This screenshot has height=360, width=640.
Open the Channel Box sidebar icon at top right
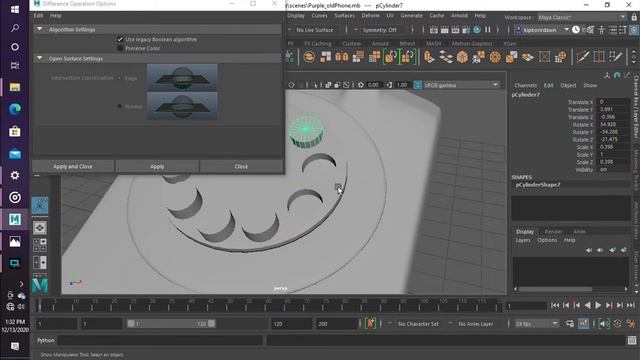click(633, 30)
